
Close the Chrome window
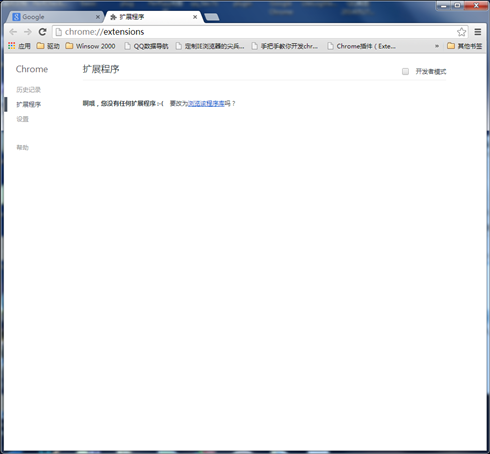click(x=476, y=5)
